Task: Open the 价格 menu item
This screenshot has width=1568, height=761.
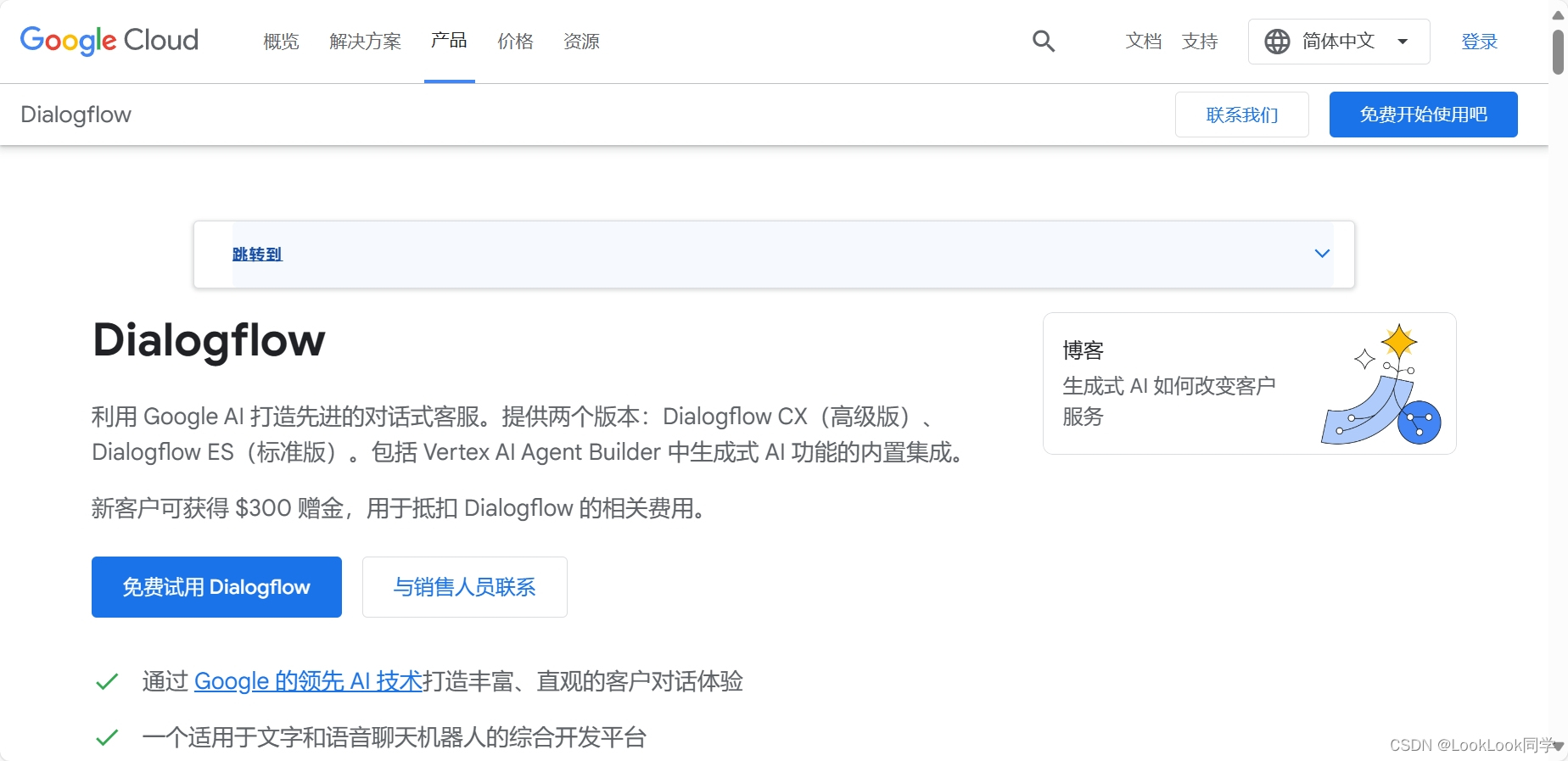Action: pyautogui.click(x=515, y=41)
